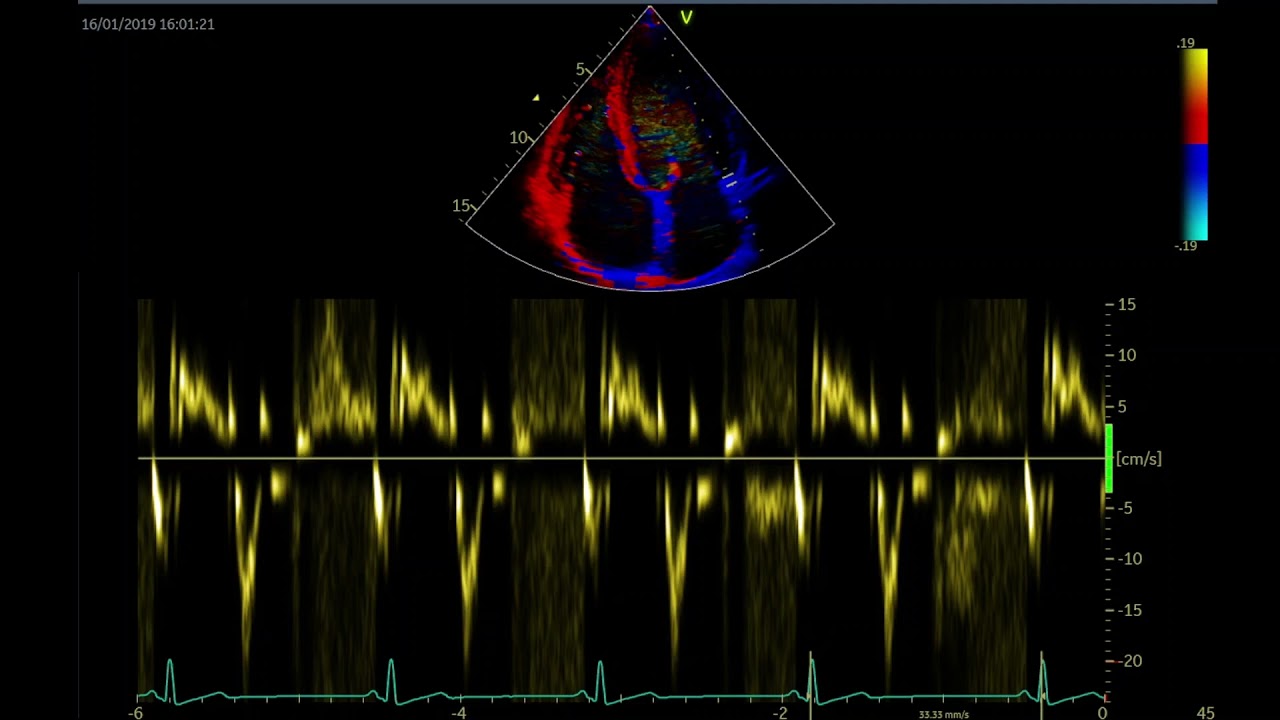Click the green V probe orientation marker
This screenshot has width=1280, height=720.
click(686, 17)
